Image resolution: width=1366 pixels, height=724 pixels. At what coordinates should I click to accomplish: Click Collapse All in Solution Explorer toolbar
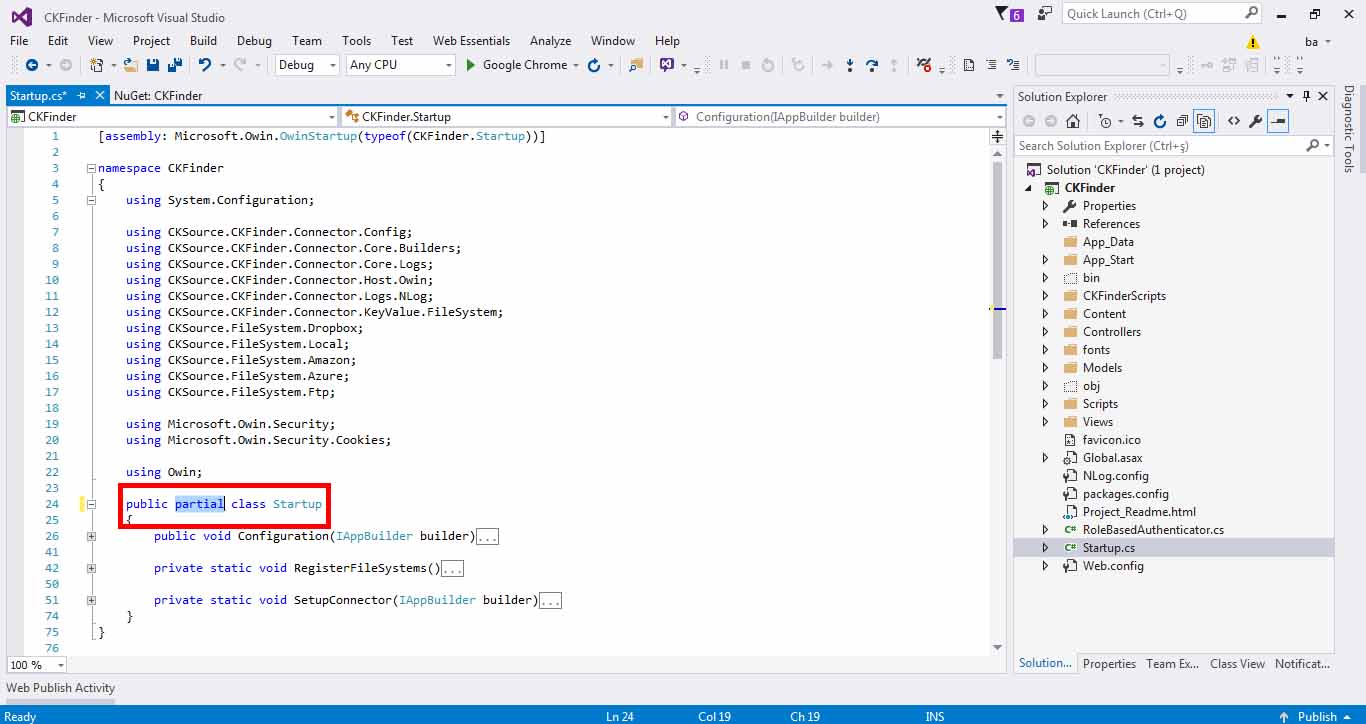point(1182,121)
